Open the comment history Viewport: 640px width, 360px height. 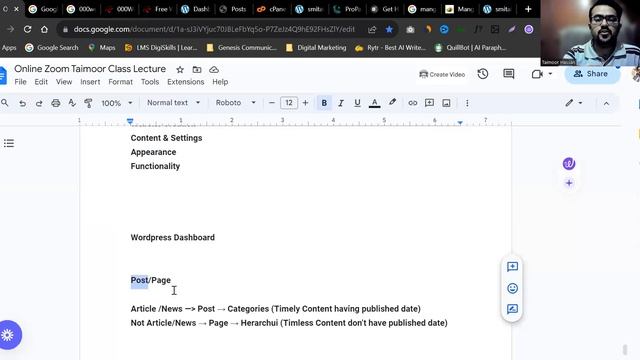point(509,74)
